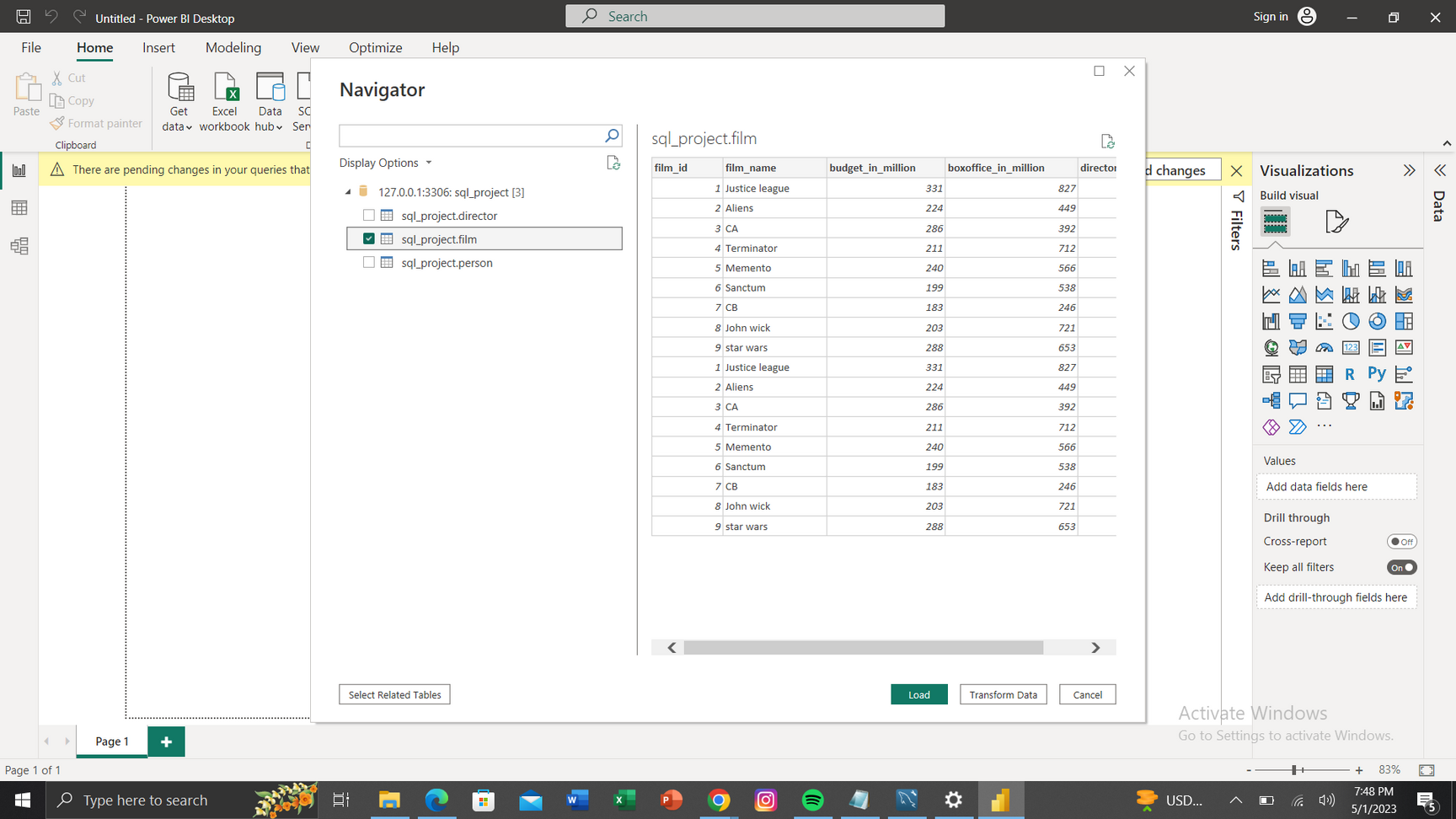Expand the Data pane chevron
This screenshot has width=1456, height=819.
click(x=1440, y=170)
